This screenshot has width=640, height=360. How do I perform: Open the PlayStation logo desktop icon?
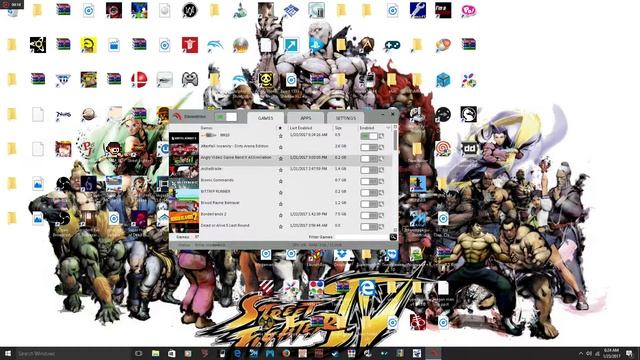point(316,44)
